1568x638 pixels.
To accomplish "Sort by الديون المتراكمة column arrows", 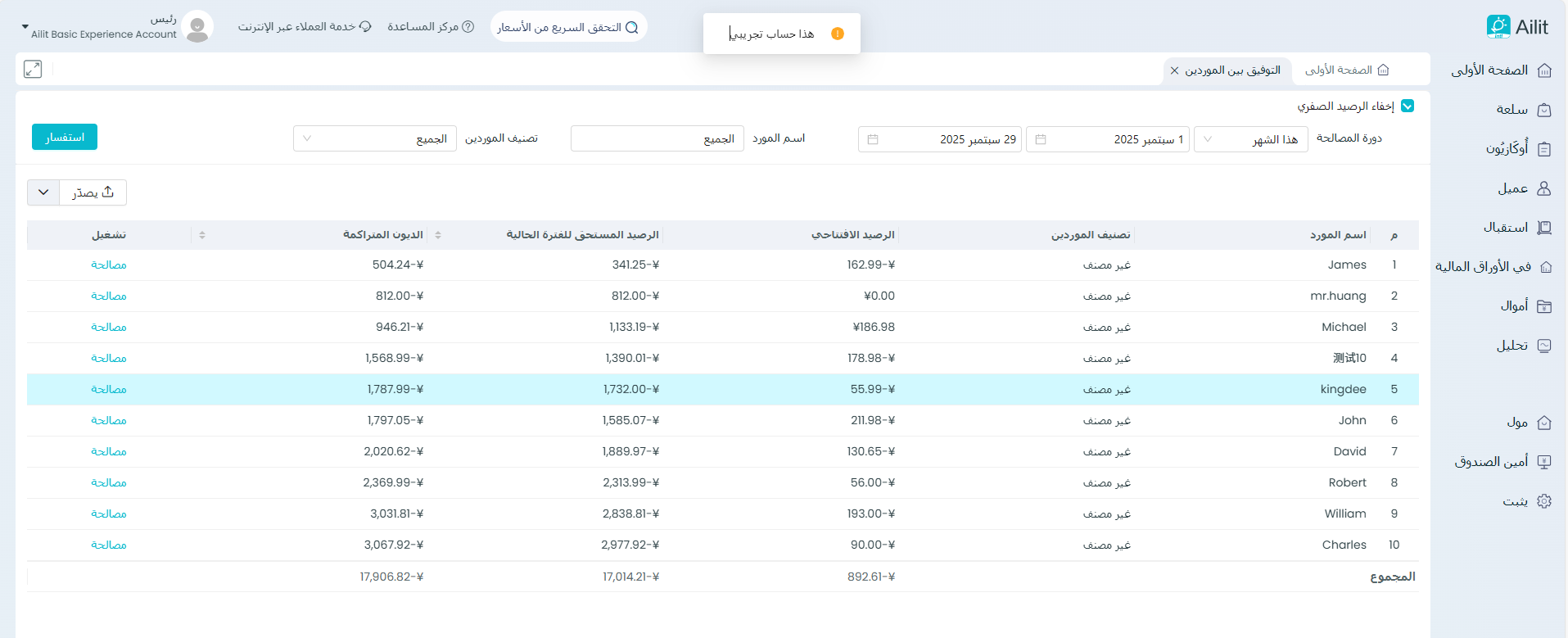I will pyautogui.click(x=438, y=235).
